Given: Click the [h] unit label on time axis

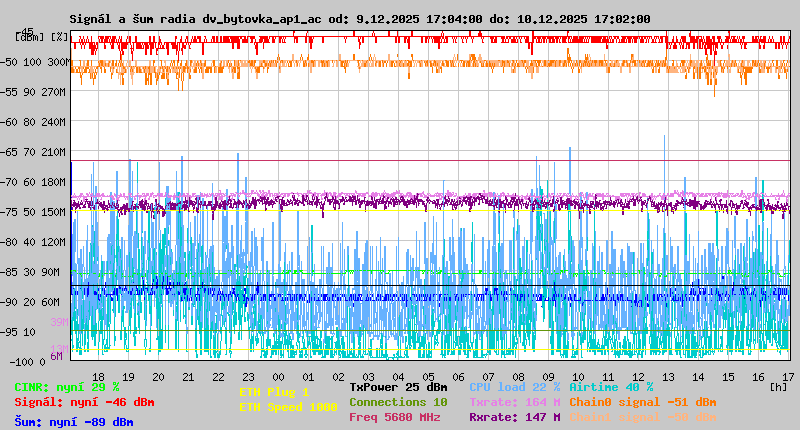Looking at the screenshot, I should coord(778,386).
